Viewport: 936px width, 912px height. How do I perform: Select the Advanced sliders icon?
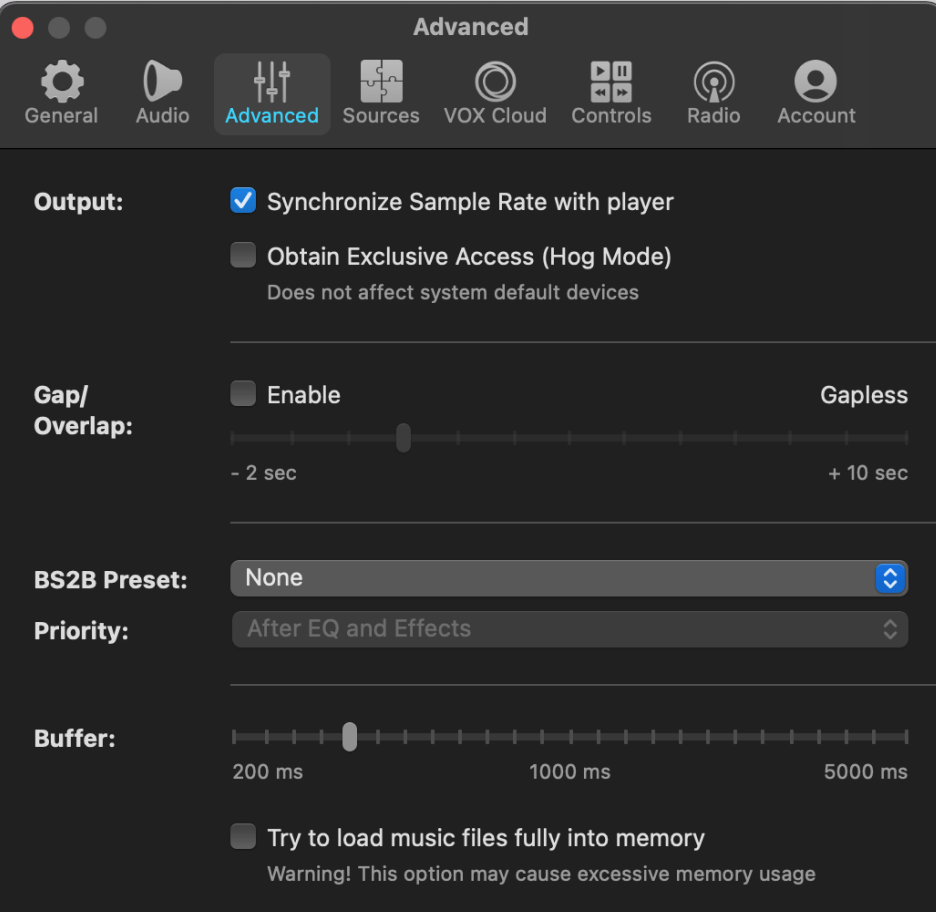tap(272, 81)
